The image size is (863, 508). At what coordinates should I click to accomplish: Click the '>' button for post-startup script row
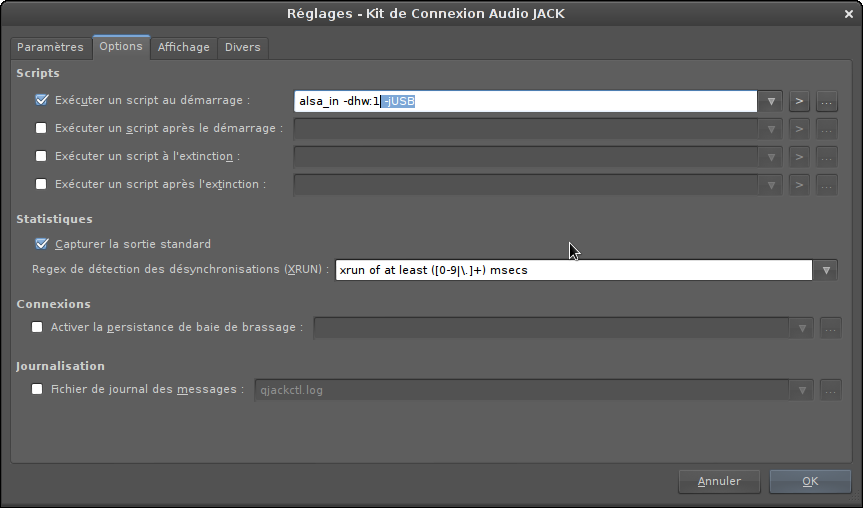(x=798, y=128)
